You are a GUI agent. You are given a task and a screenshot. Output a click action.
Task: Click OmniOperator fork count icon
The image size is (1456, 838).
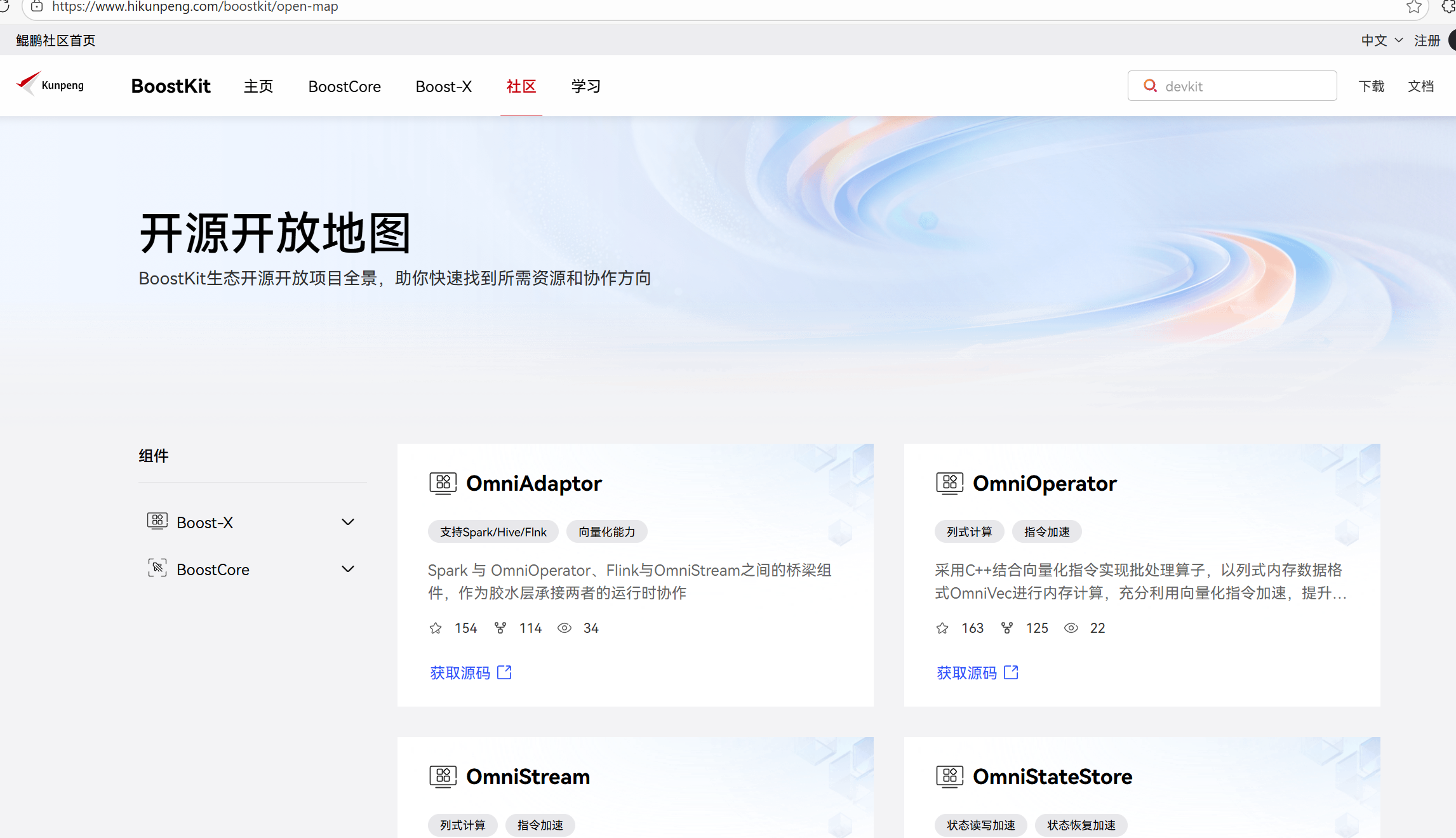pyautogui.click(x=1007, y=628)
